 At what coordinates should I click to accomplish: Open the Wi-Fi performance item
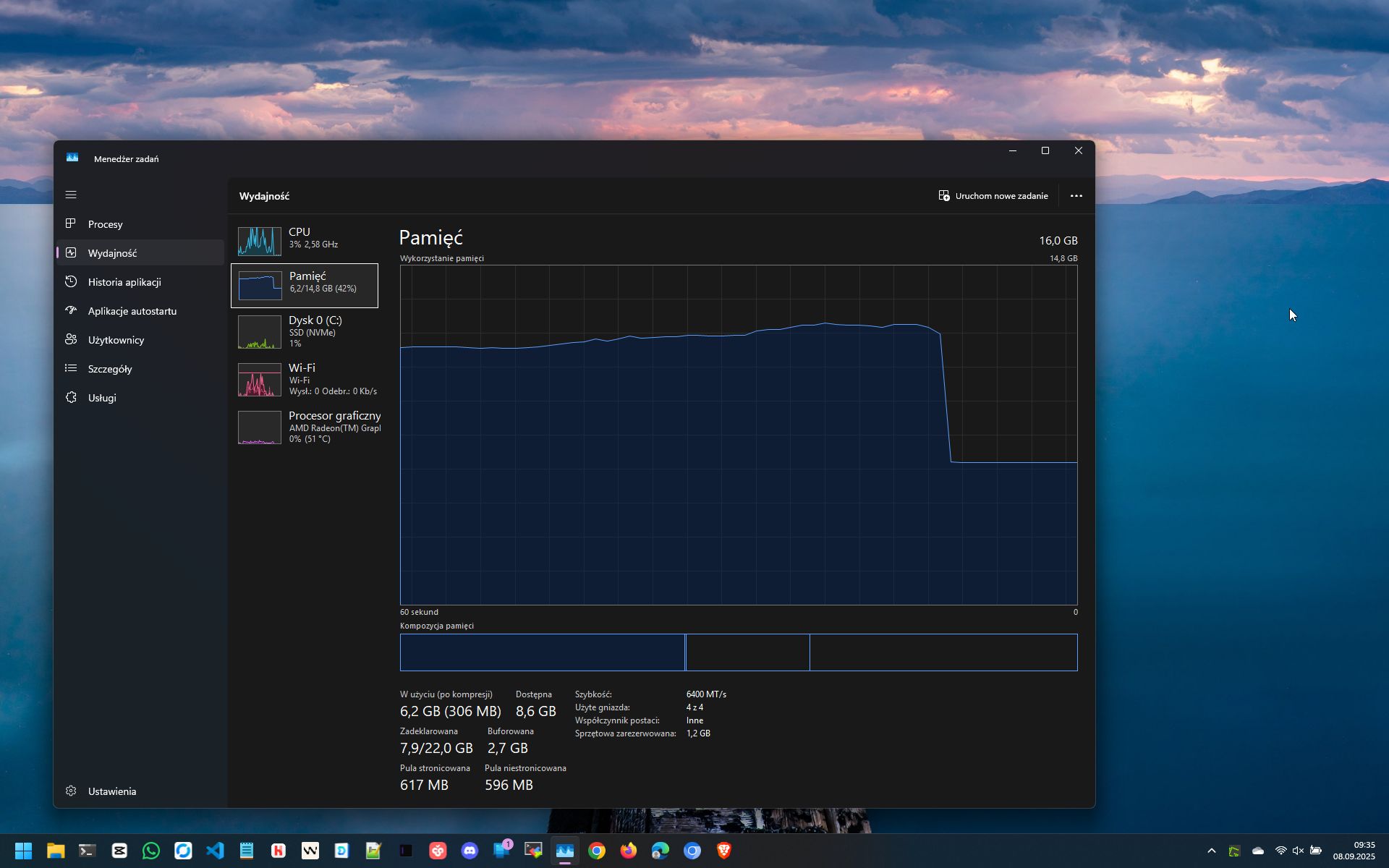[x=305, y=380]
